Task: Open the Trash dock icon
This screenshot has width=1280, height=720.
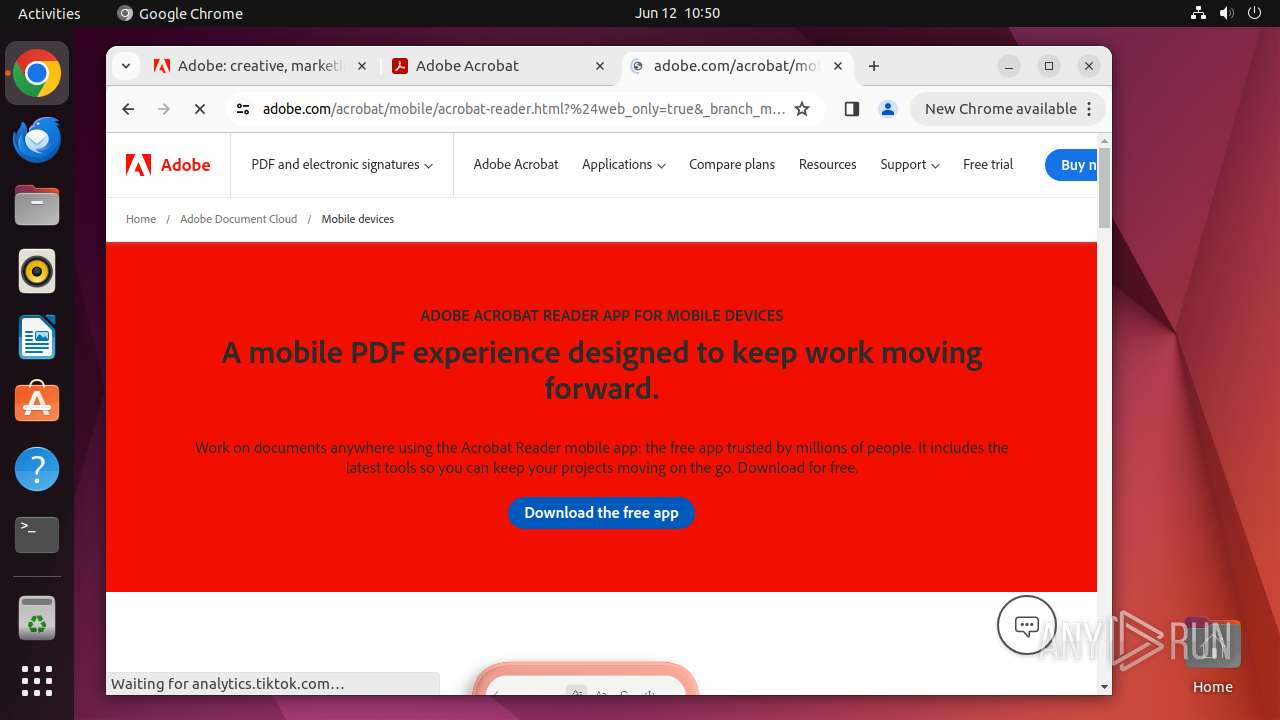Action: [37, 618]
